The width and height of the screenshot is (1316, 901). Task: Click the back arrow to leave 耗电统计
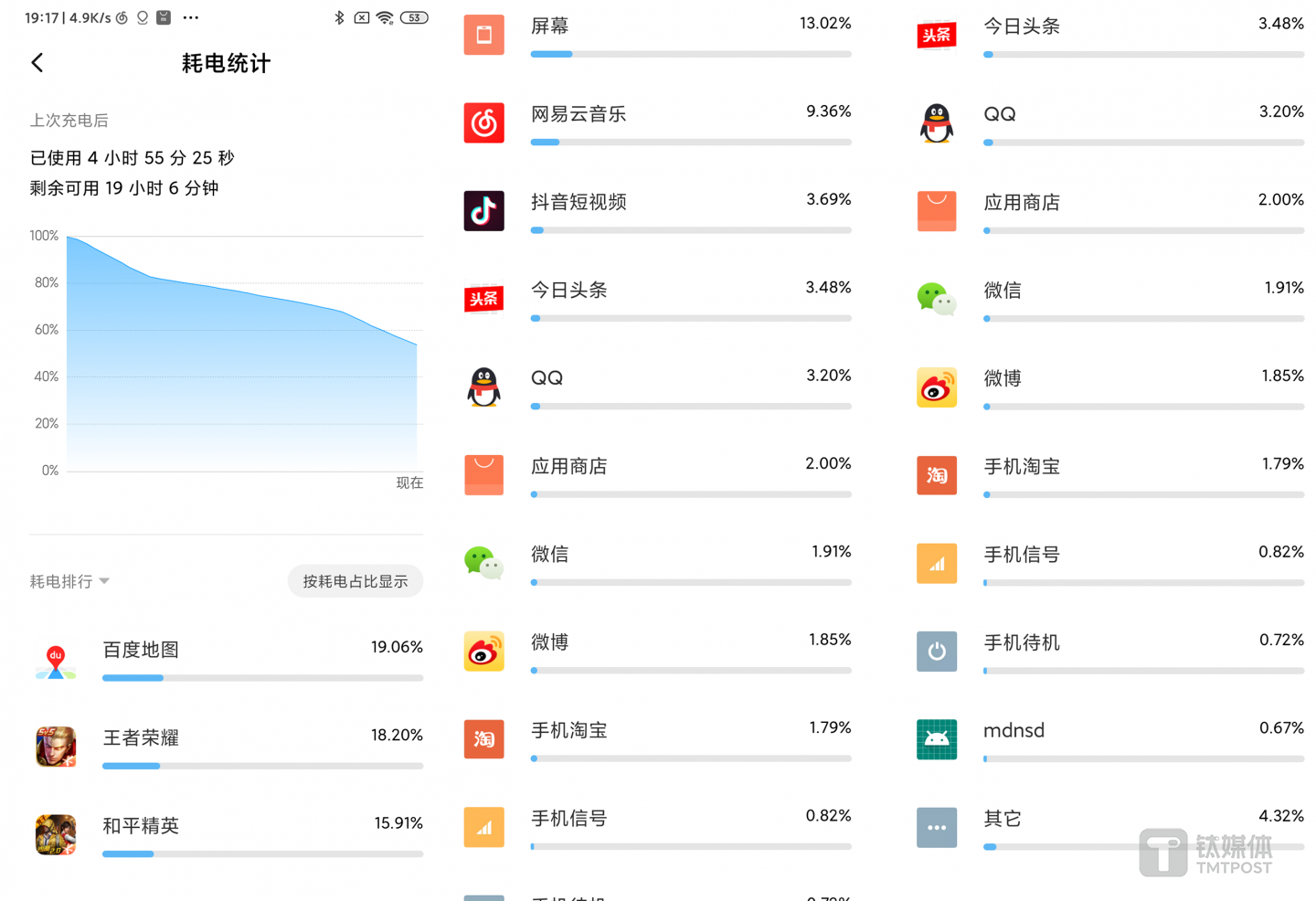coord(37,62)
